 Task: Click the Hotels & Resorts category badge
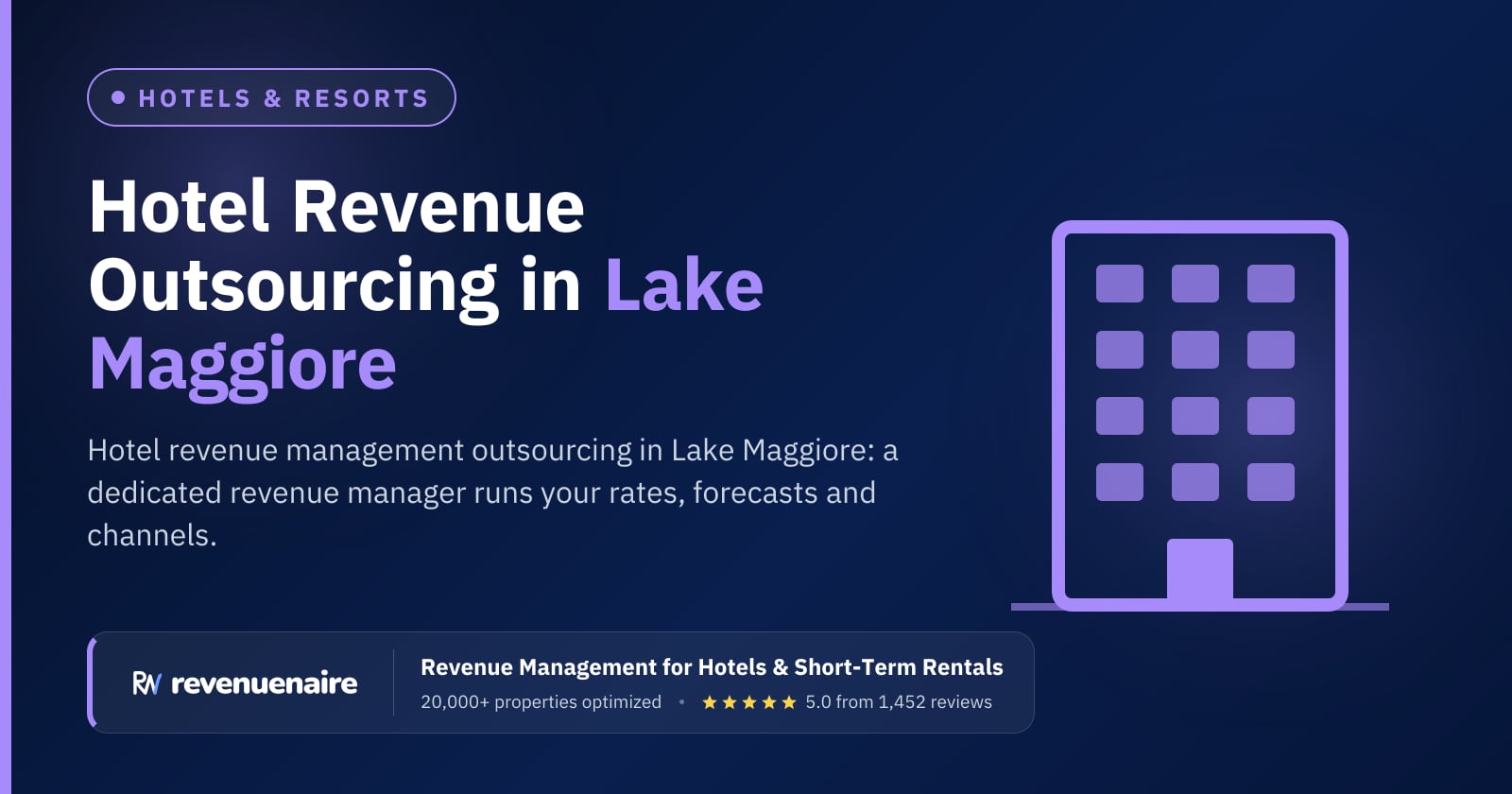point(271,97)
